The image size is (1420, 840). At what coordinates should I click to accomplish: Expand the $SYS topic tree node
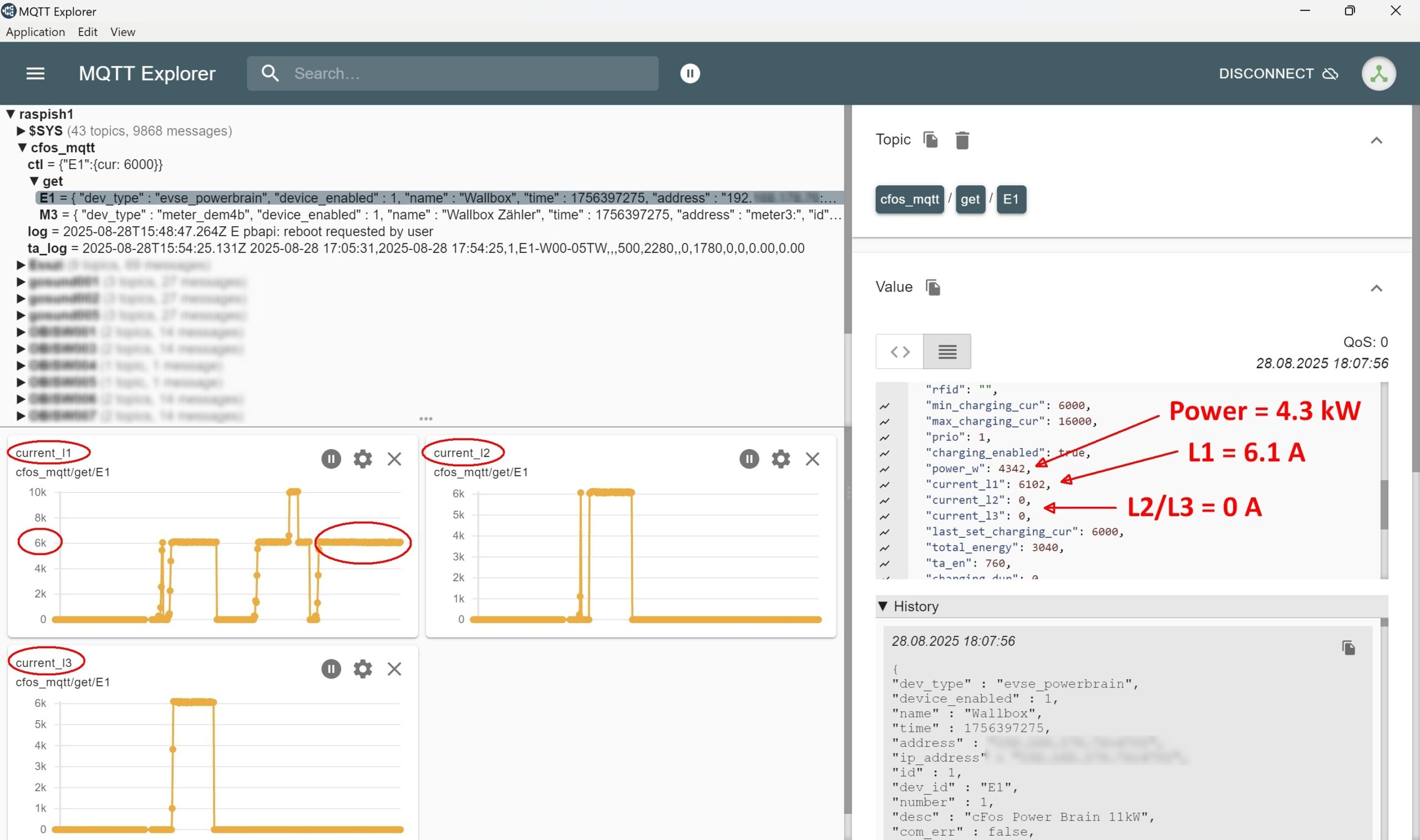(21, 131)
